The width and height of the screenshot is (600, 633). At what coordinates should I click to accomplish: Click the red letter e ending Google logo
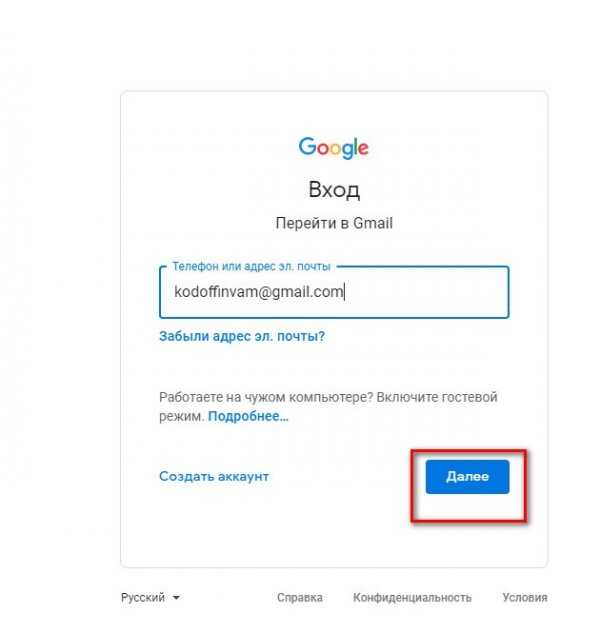pos(363,149)
